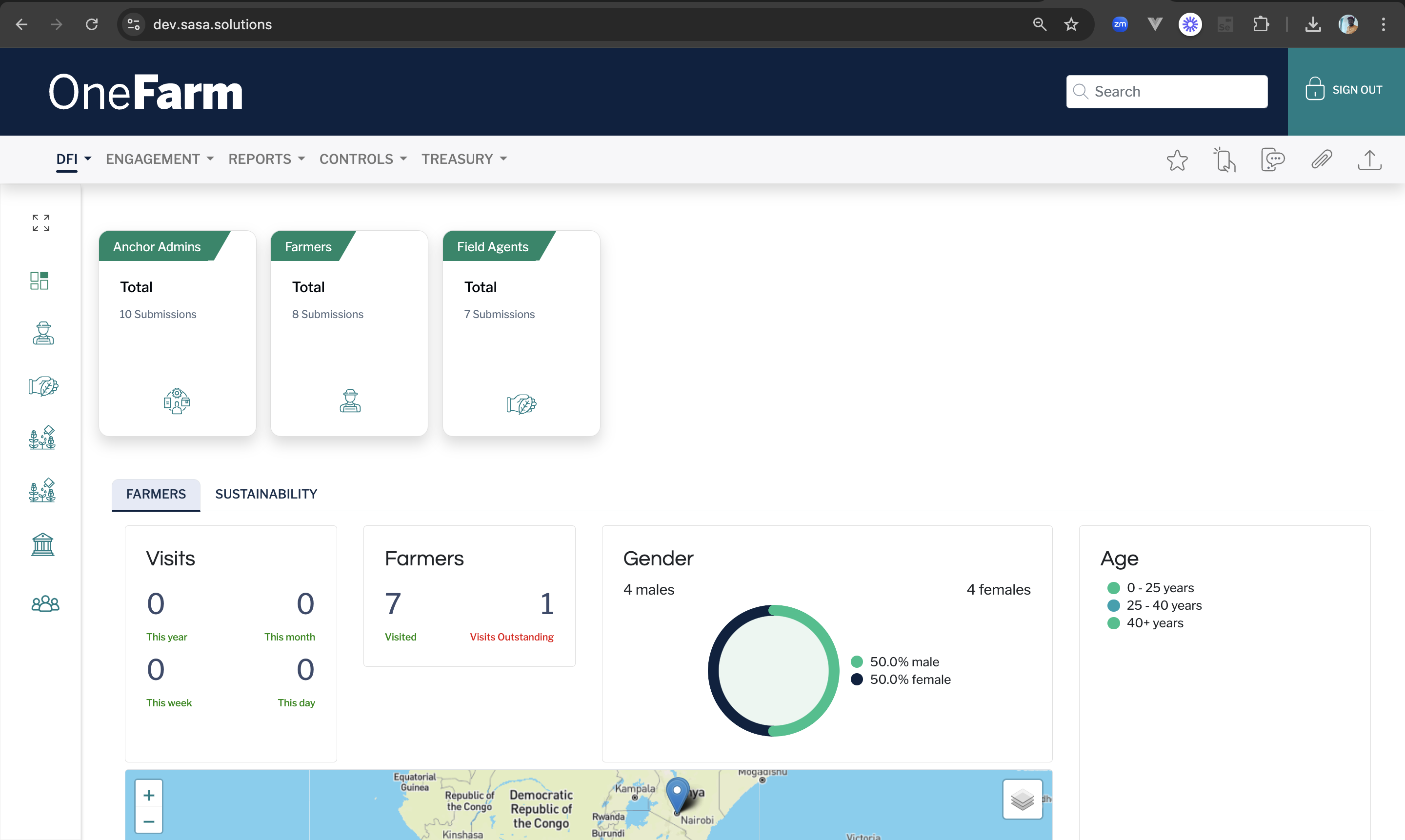The image size is (1405, 840).
Task: Click the paperclip attachment icon
Action: [1321, 160]
